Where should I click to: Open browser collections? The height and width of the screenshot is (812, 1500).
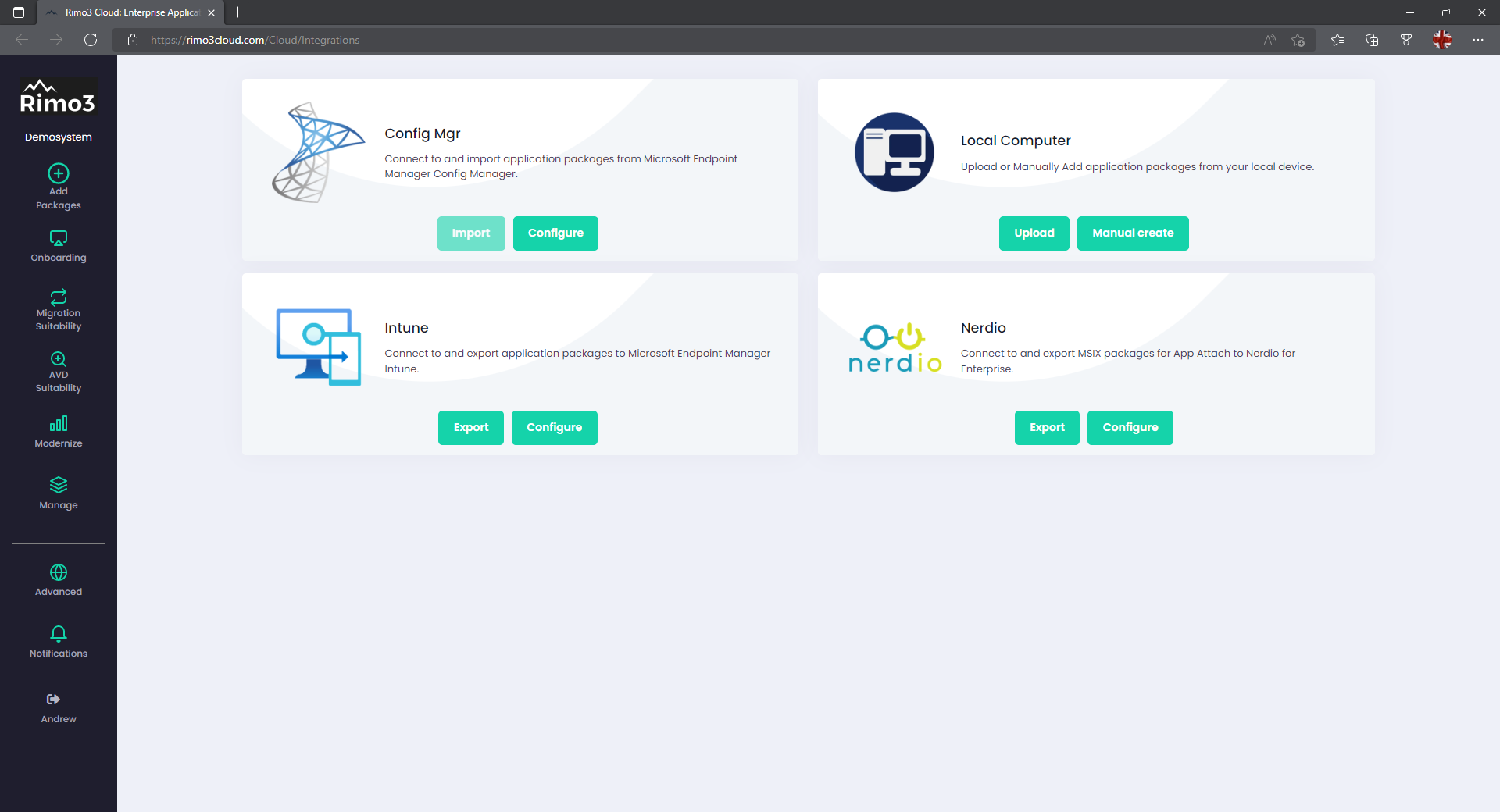click(x=1372, y=40)
